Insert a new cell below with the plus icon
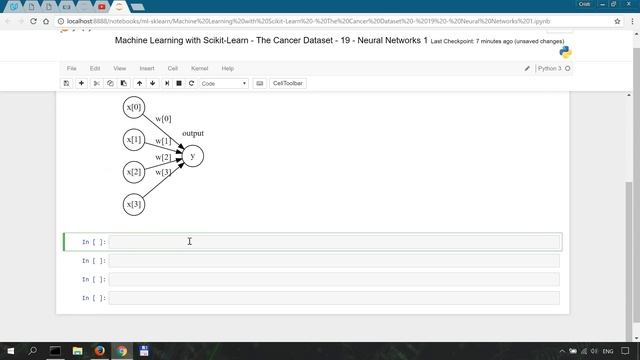The width and height of the screenshot is (640, 360). click(81, 83)
